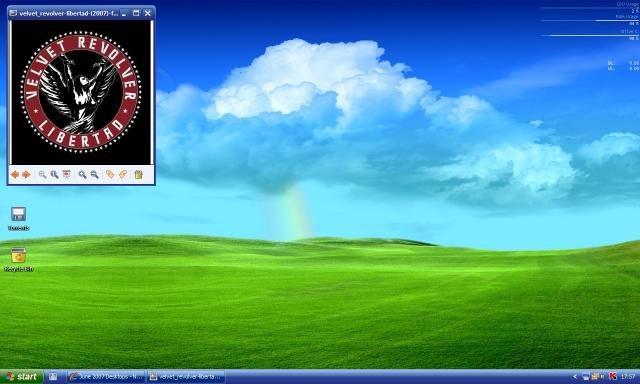The image size is (640, 384).
Task: Click the Velvet Revolver Libertad album image
Action: click(81, 93)
